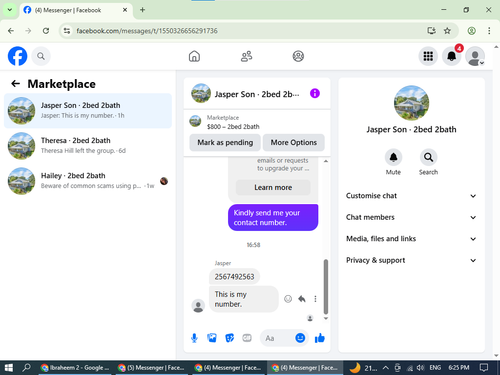
Task: Record a voice clip with microphone
Action: [194, 338]
